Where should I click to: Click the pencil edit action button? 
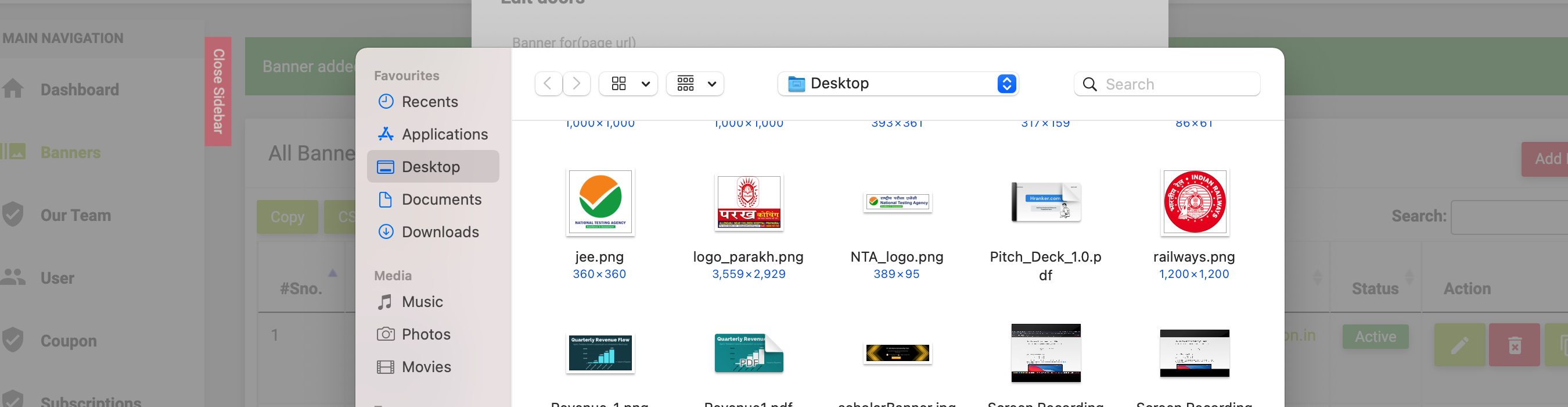(1459, 345)
